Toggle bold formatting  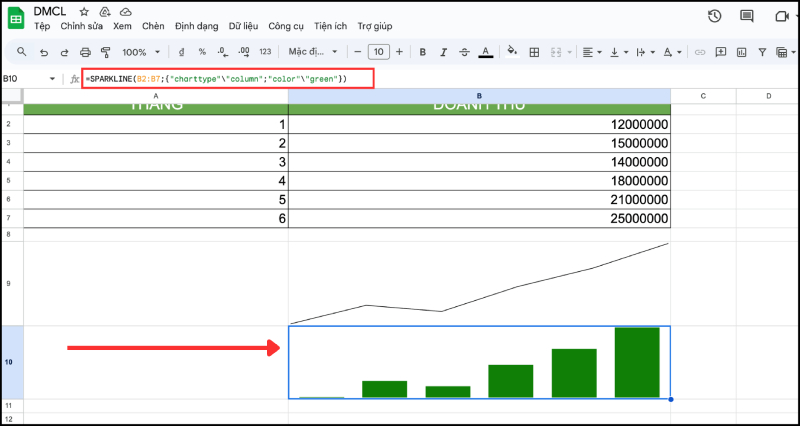(x=422, y=52)
